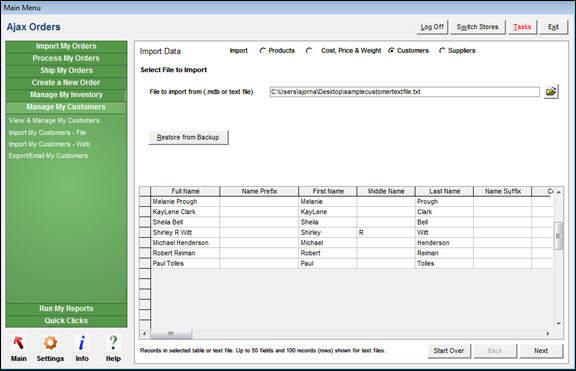
Task: Open Import My Customers - Web
Action: [49, 144]
